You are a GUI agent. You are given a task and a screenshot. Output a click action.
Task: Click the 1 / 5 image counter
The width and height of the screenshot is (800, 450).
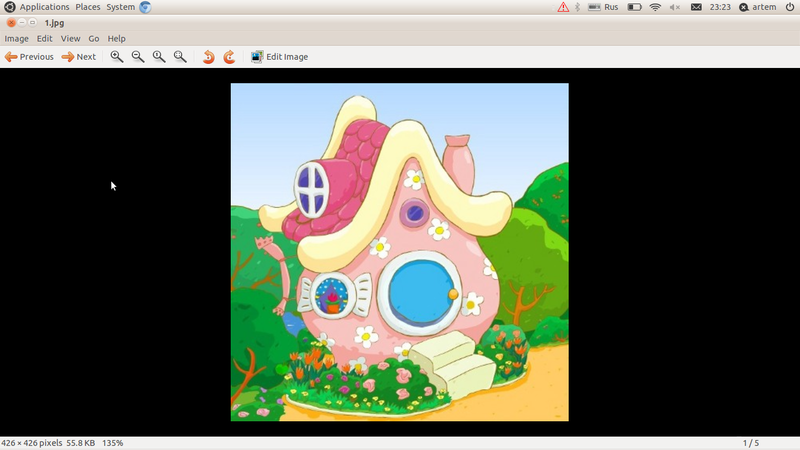point(751,443)
